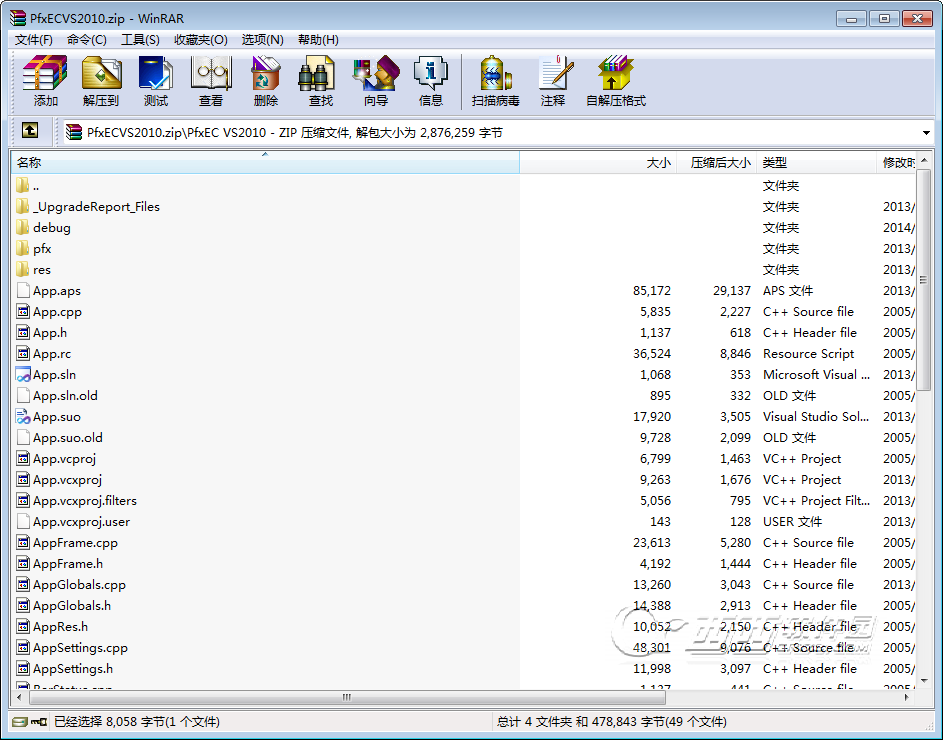Click the WinRAR title bar books icon
Image resolution: width=943 pixels, height=740 pixels.
point(18,18)
